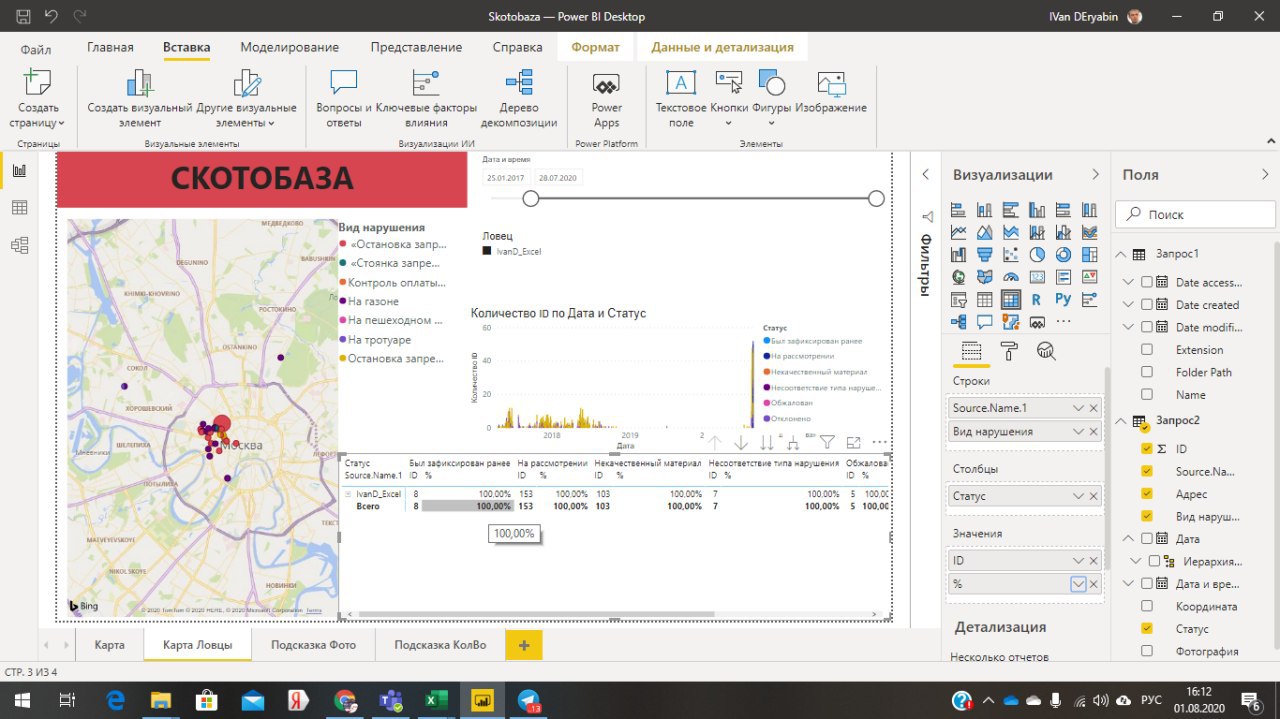Check the Folder Path field checkbox
Screen dimensions: 1280x719
[x=1147, y=372]
